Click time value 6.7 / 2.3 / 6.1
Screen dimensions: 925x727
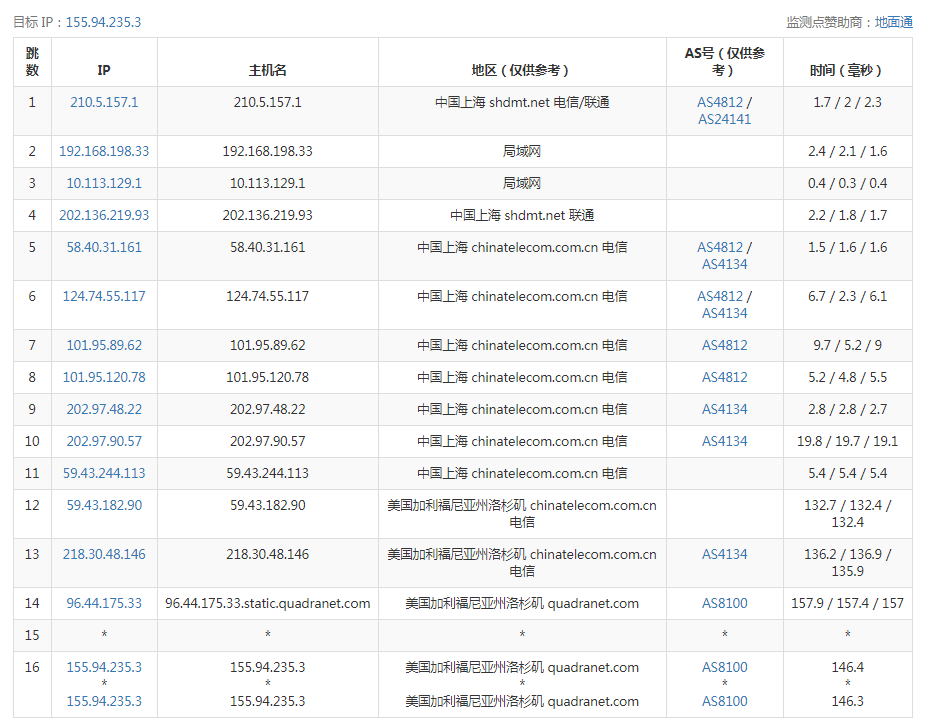[847, 296]
